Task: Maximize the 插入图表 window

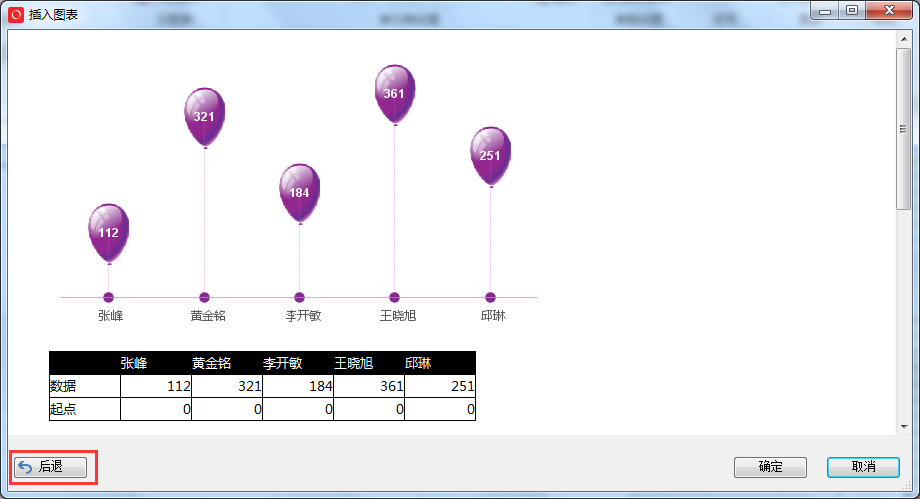Action: 851,11
